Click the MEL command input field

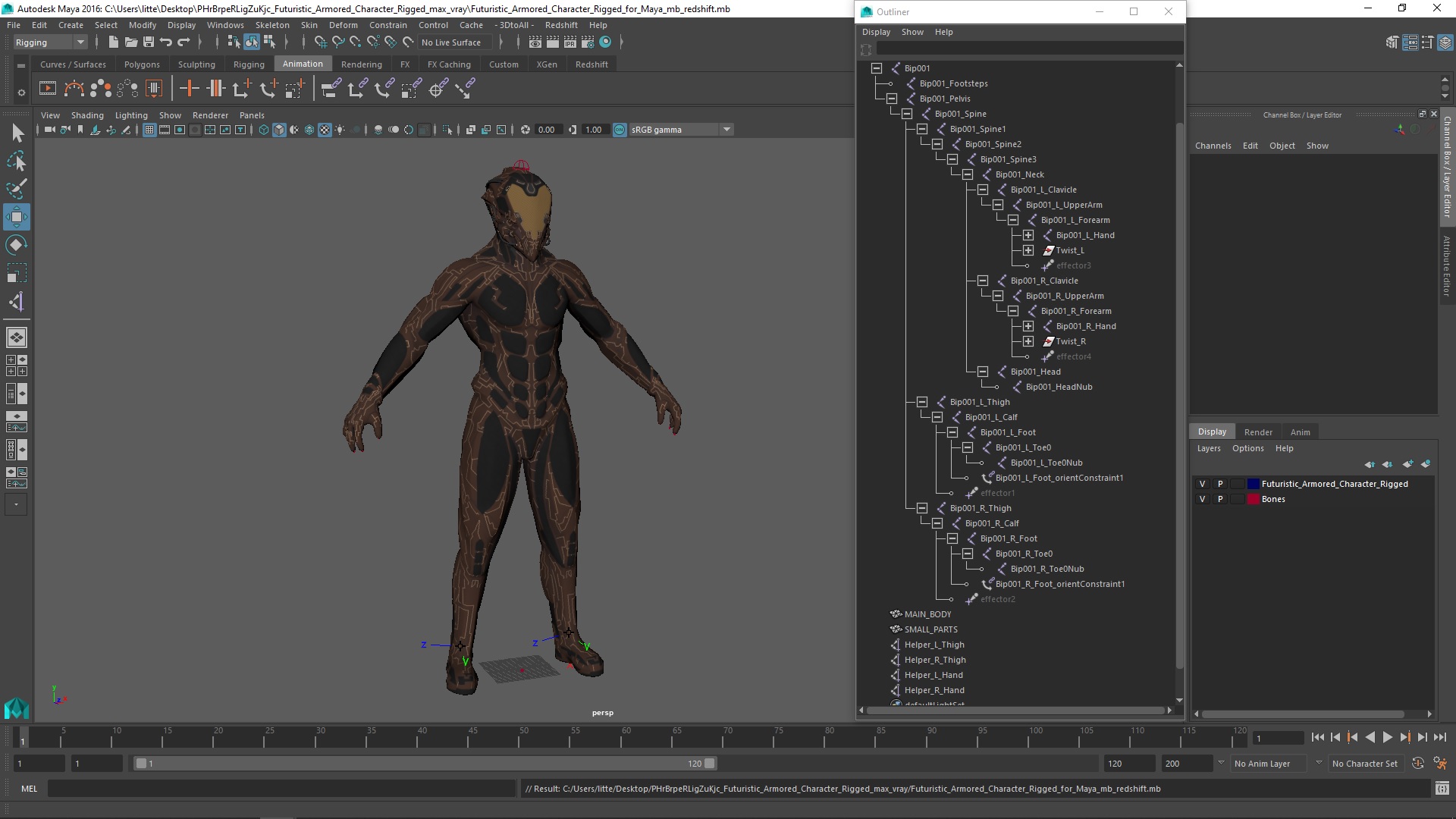click(x=281, y=789)
